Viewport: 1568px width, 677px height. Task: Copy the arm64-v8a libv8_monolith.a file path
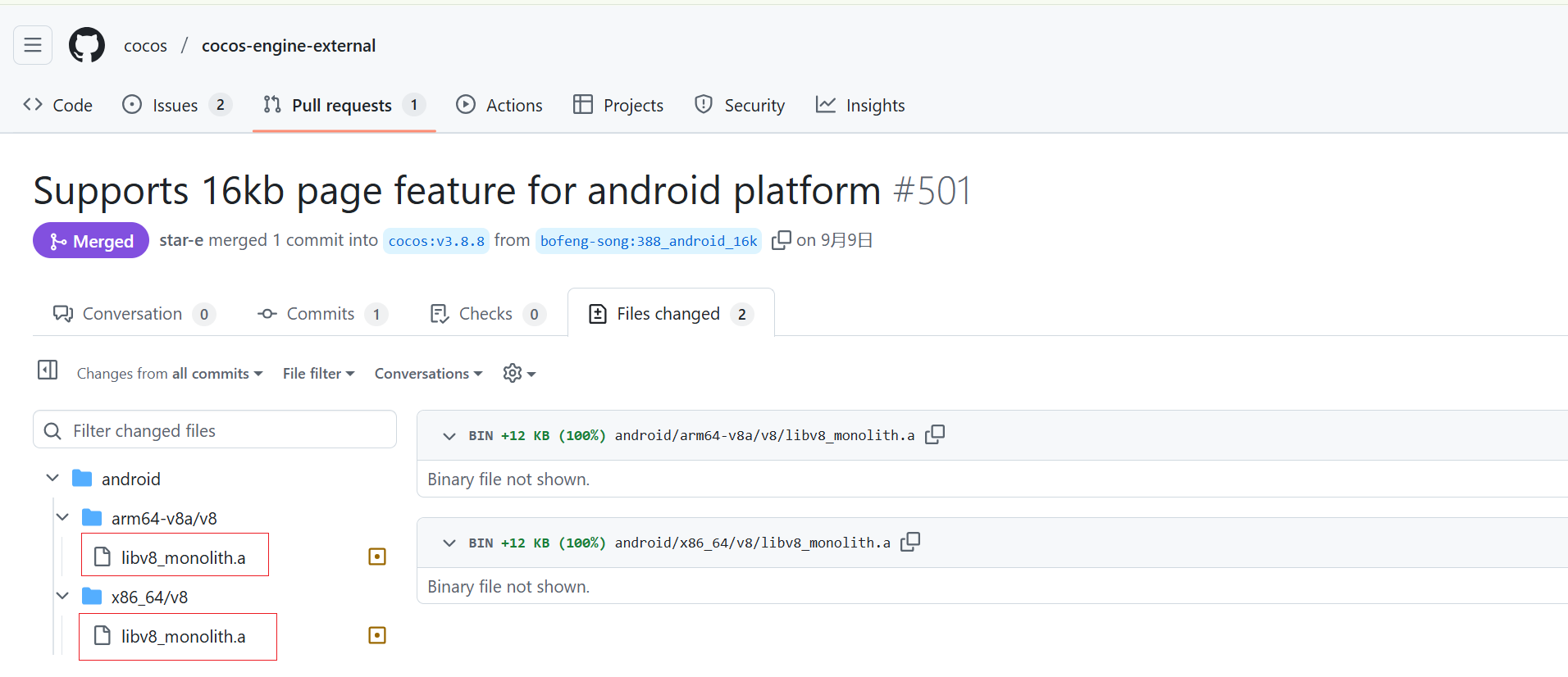tap(935, 434)
